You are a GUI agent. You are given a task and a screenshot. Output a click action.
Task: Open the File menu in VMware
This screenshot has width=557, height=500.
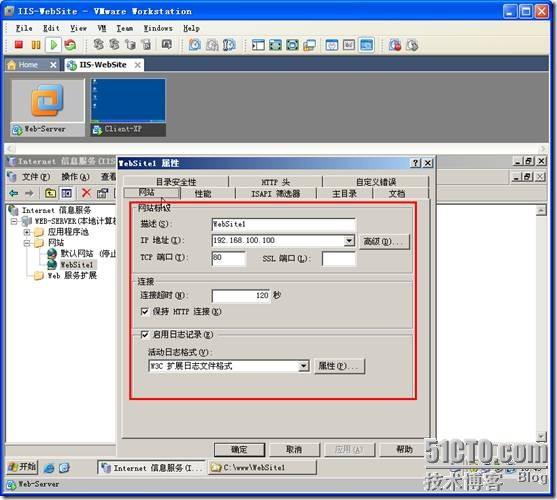pyautogui.click(x=24, y=28)
